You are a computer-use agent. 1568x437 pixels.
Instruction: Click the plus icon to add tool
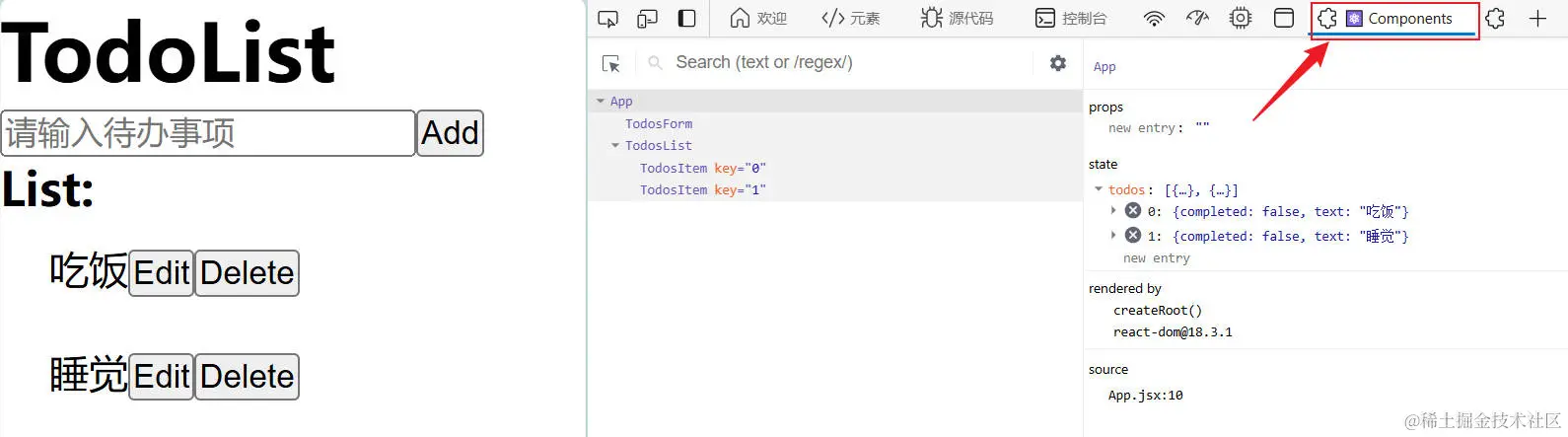click(1537, 19)
